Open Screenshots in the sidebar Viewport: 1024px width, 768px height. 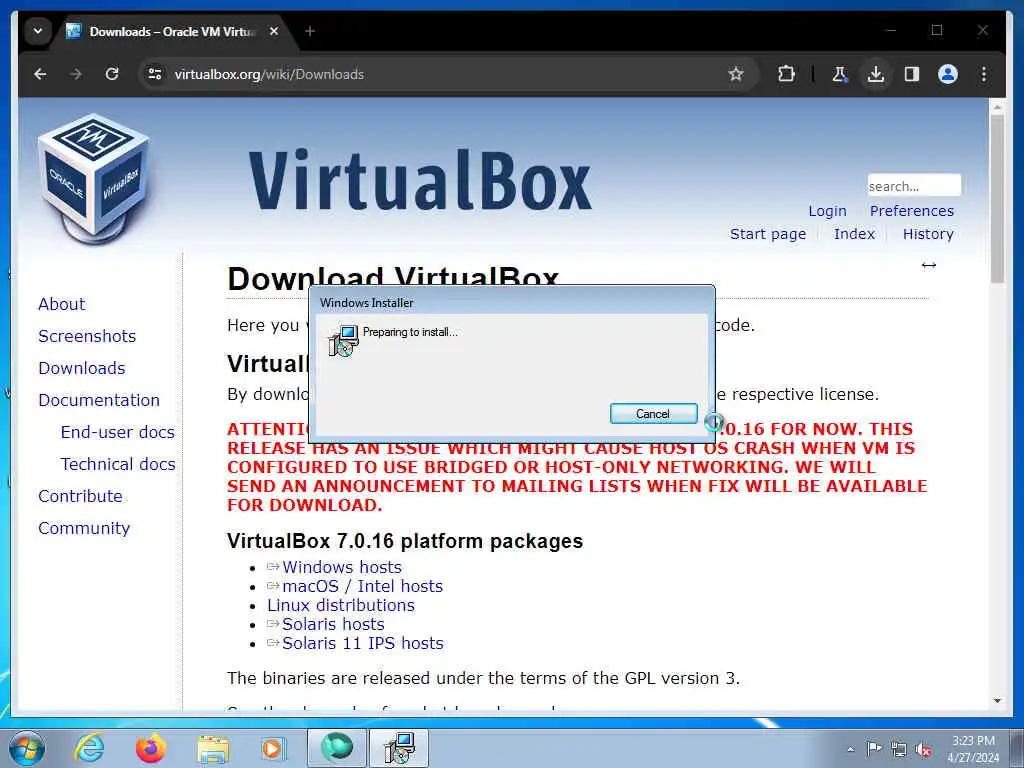tap(87, 336)
